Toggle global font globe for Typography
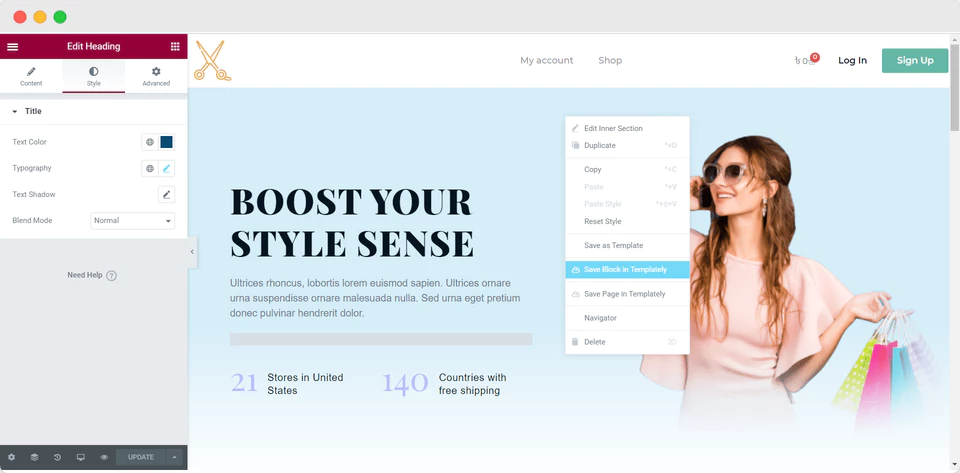The image size is (960, 473). pyautogui.click(x=150, y=168)
